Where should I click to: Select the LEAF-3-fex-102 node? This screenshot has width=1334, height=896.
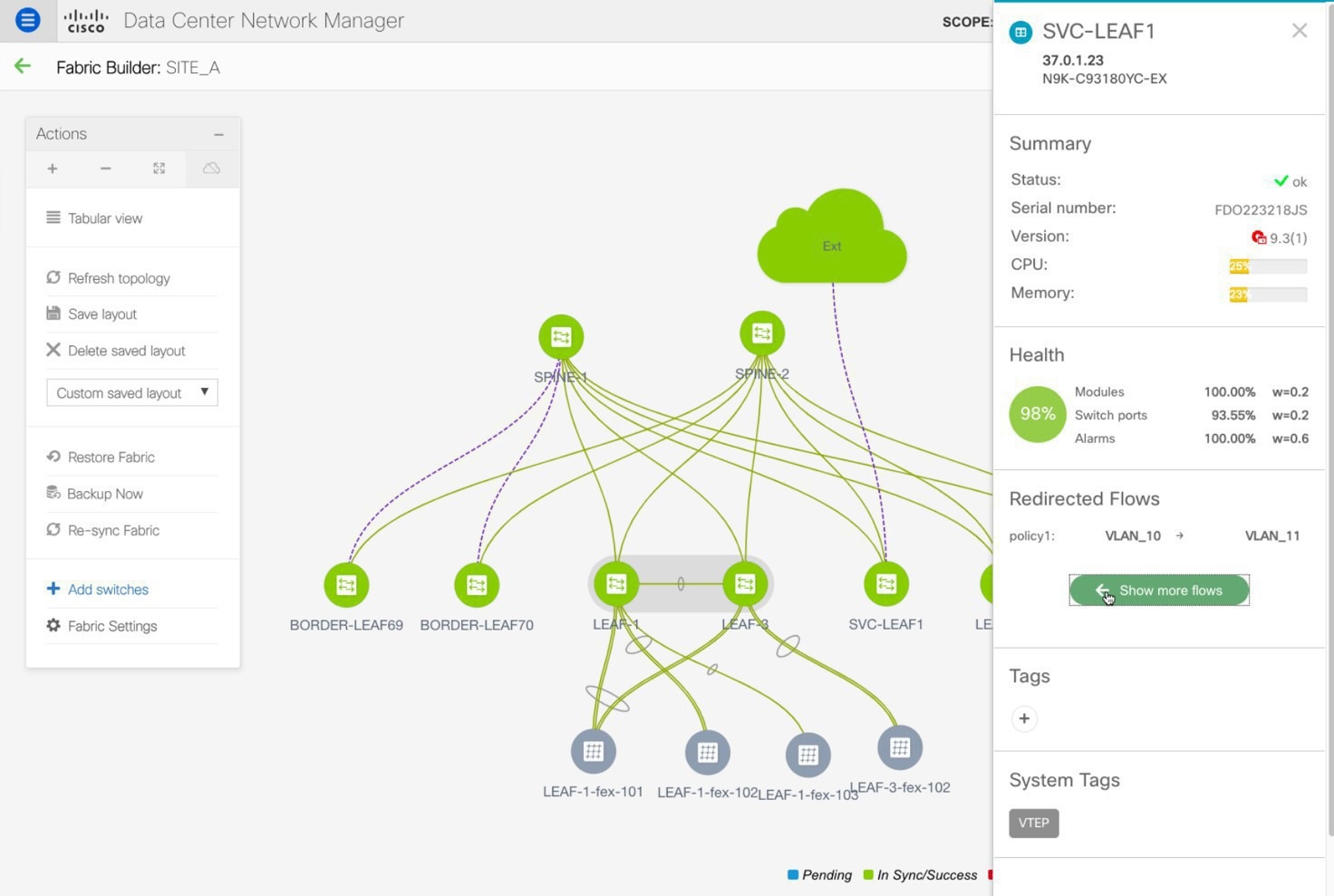tap(900, 747)
